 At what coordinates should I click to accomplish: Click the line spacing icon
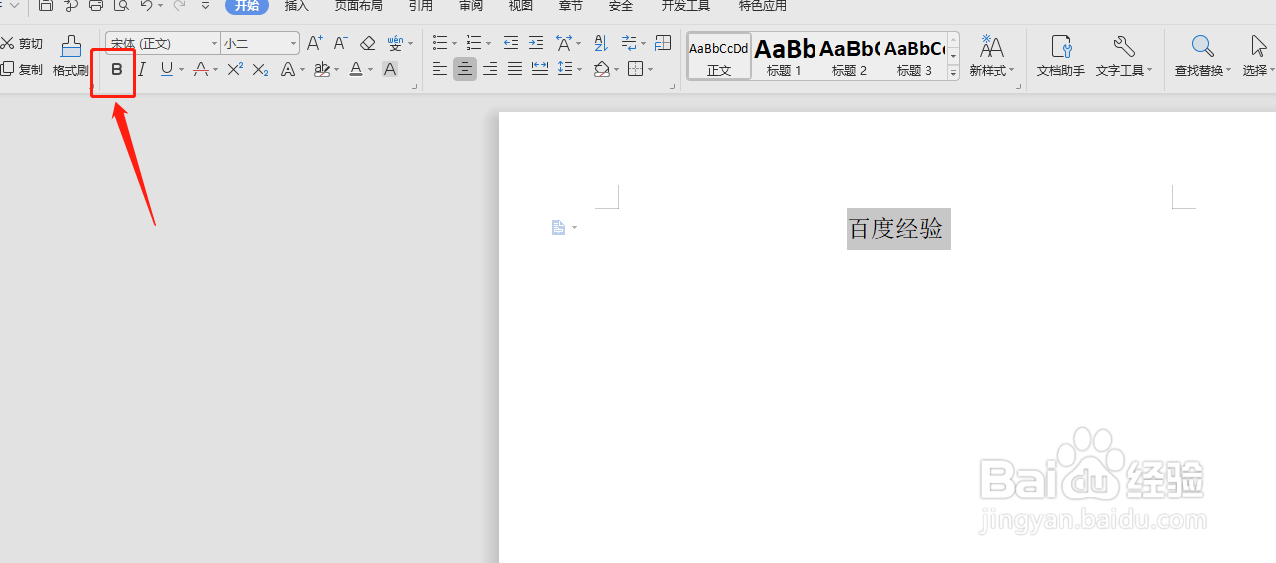566,69
